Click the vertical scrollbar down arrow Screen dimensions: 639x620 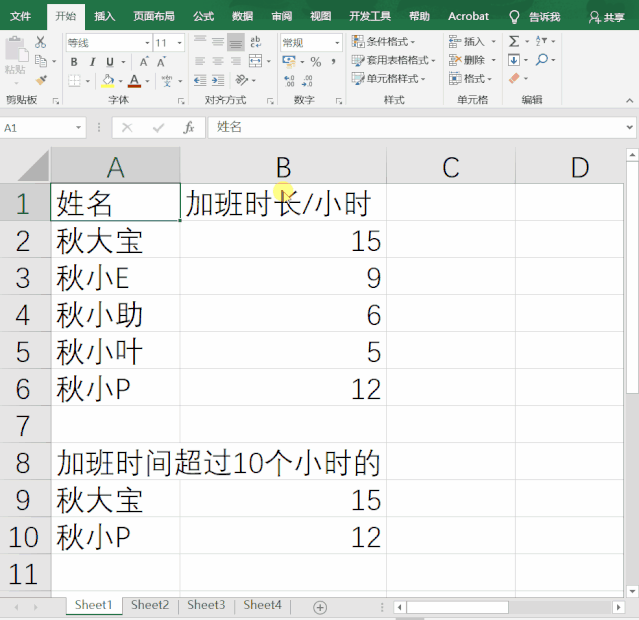[x=632, y=591]
